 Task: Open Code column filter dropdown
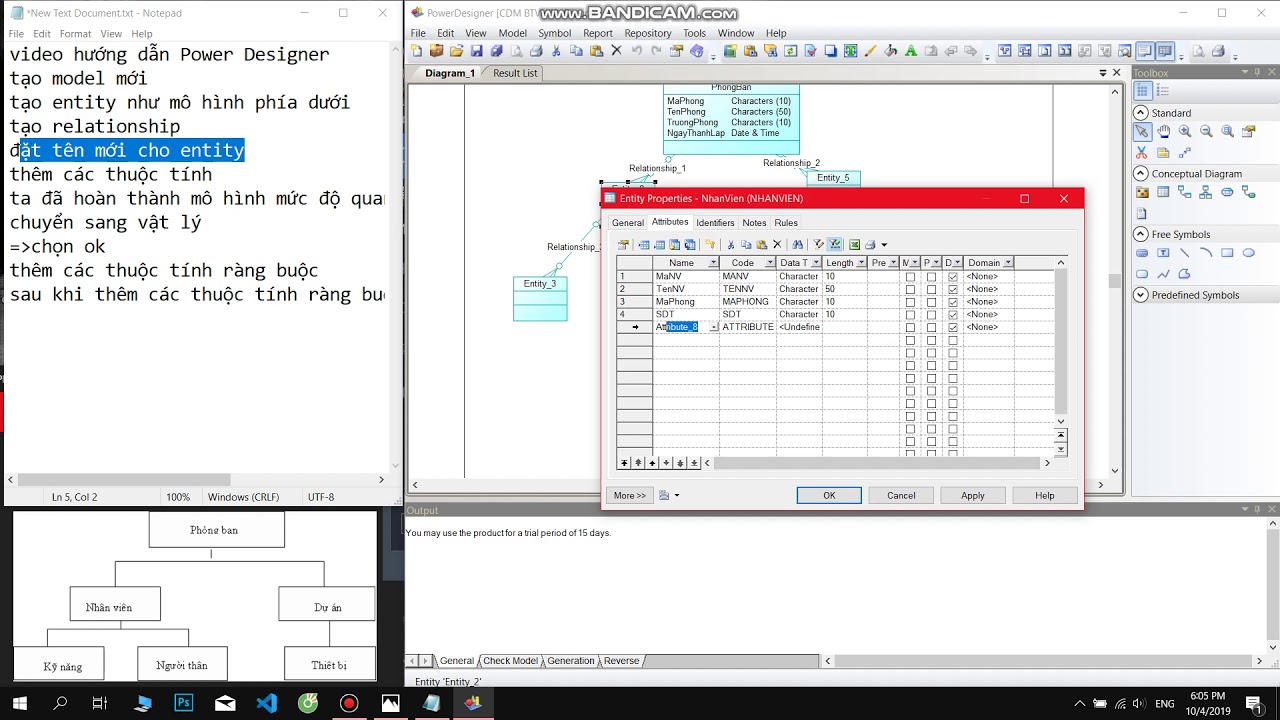pyautogui.click(x=770, y=263)
